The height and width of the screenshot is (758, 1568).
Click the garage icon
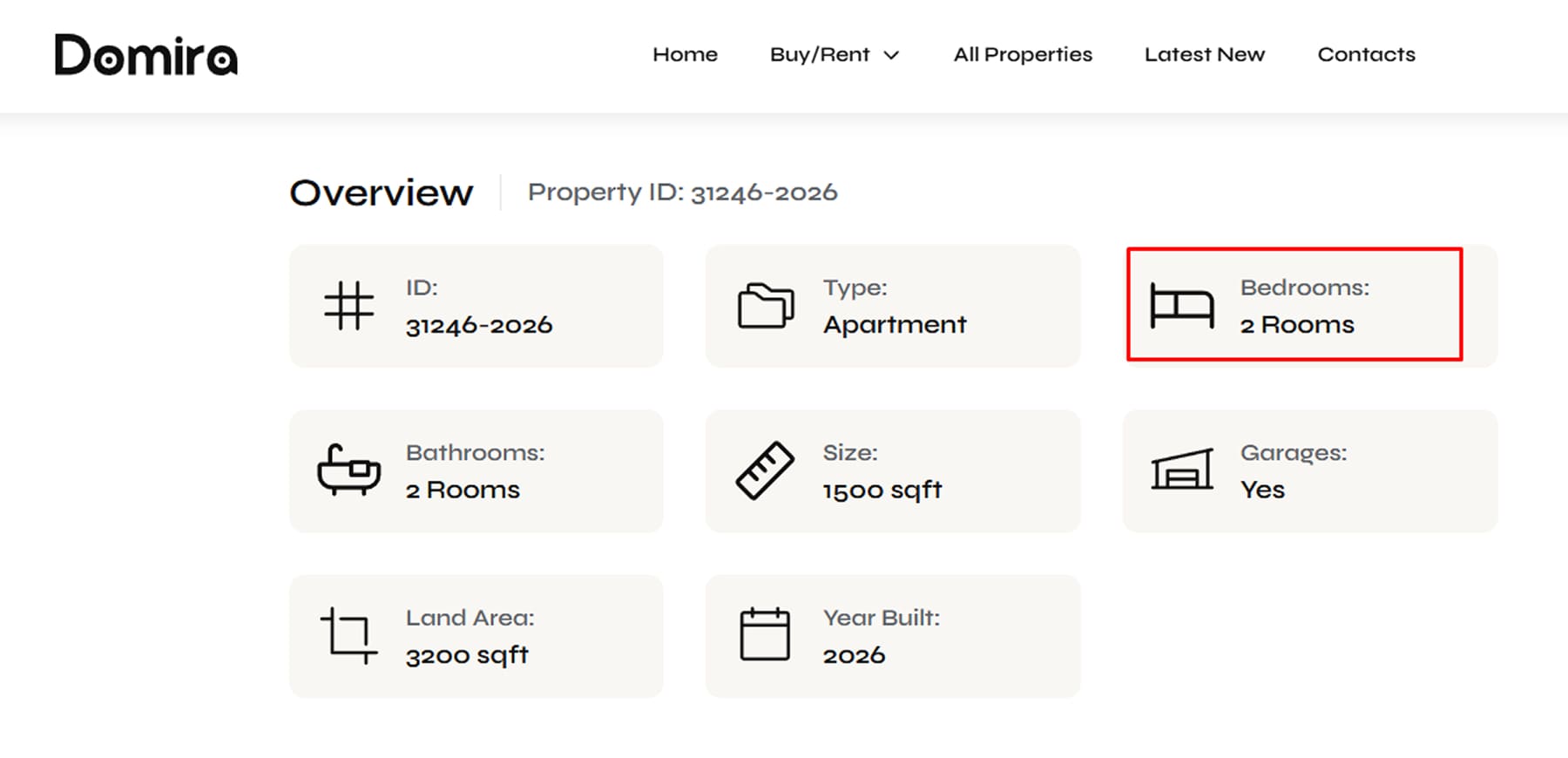tap(1182, 470)
